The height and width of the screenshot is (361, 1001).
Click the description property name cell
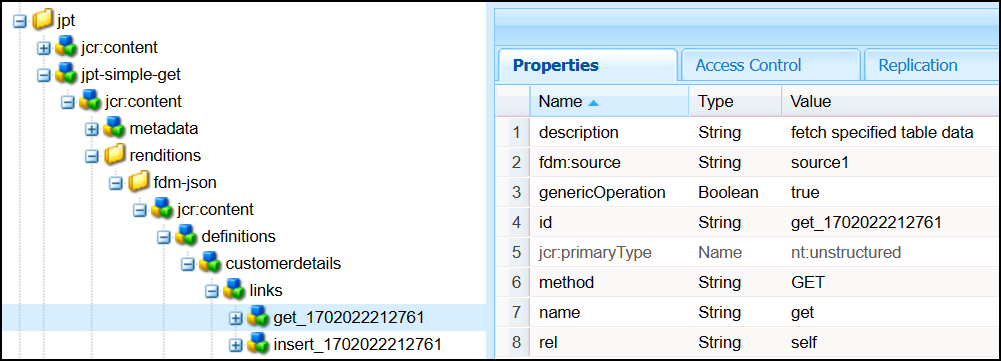609,132
